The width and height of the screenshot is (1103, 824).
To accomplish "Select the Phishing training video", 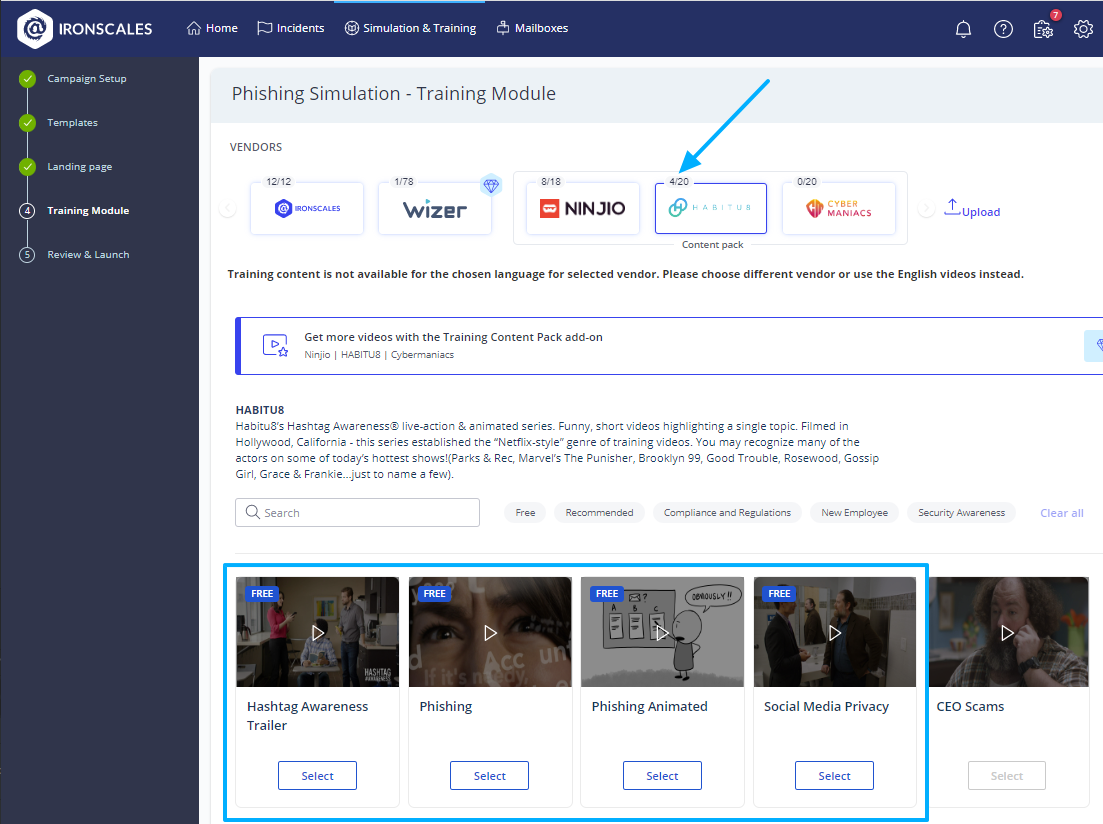I will tap(489, 775).
